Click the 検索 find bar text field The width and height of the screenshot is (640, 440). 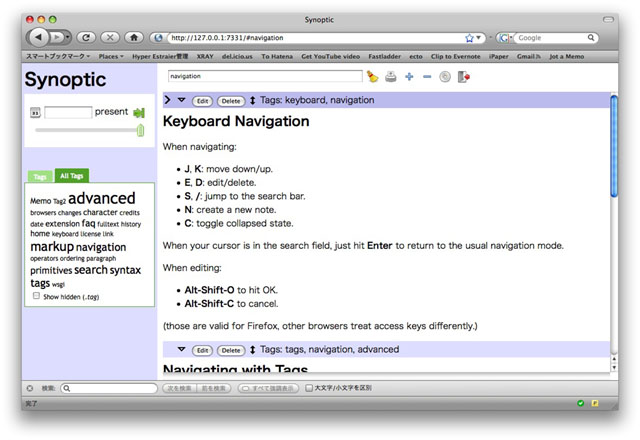(109, 388)
